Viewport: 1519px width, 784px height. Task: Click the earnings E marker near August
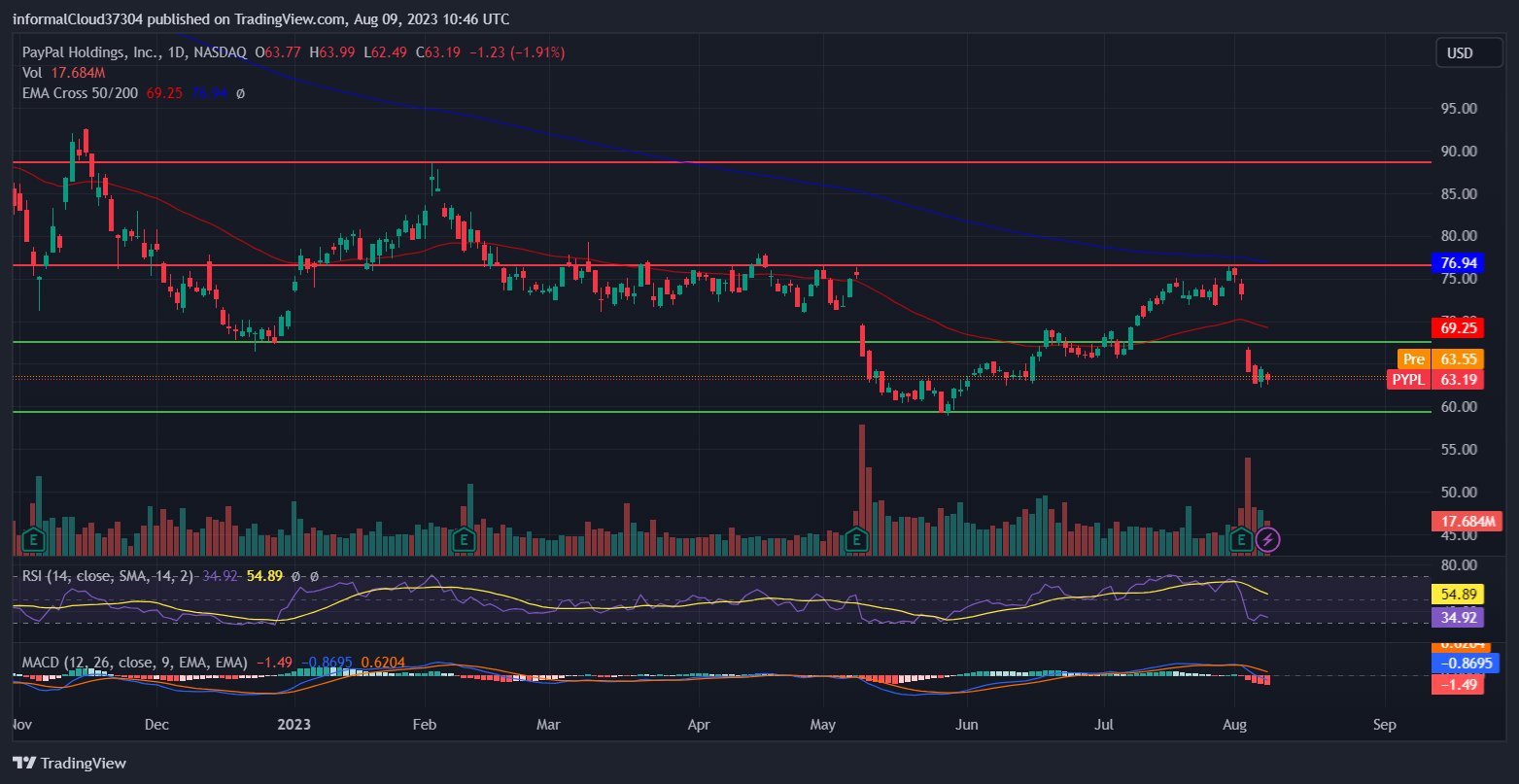tap(1241, 538)
